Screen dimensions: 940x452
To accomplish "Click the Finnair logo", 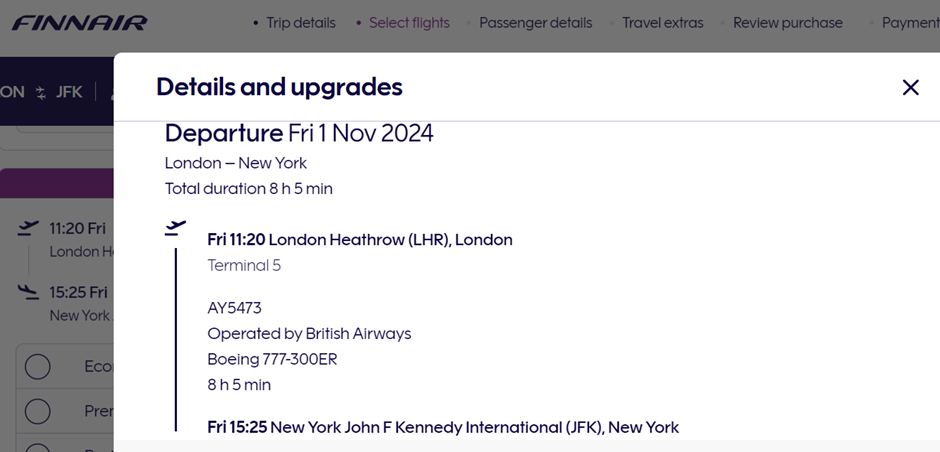I will pyautogui.click(x=79, y=22).
